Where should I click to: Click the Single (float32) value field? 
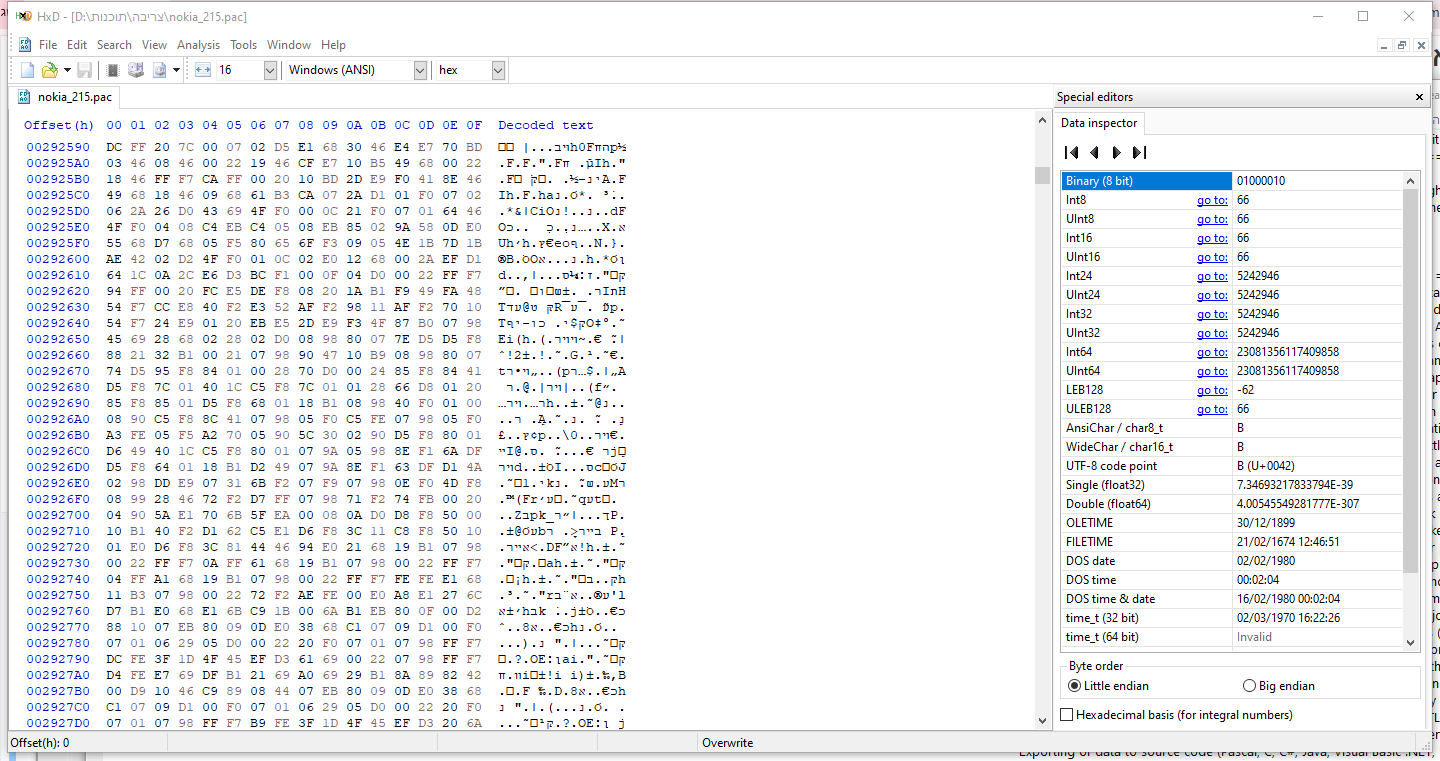[x=1317, y=485]
